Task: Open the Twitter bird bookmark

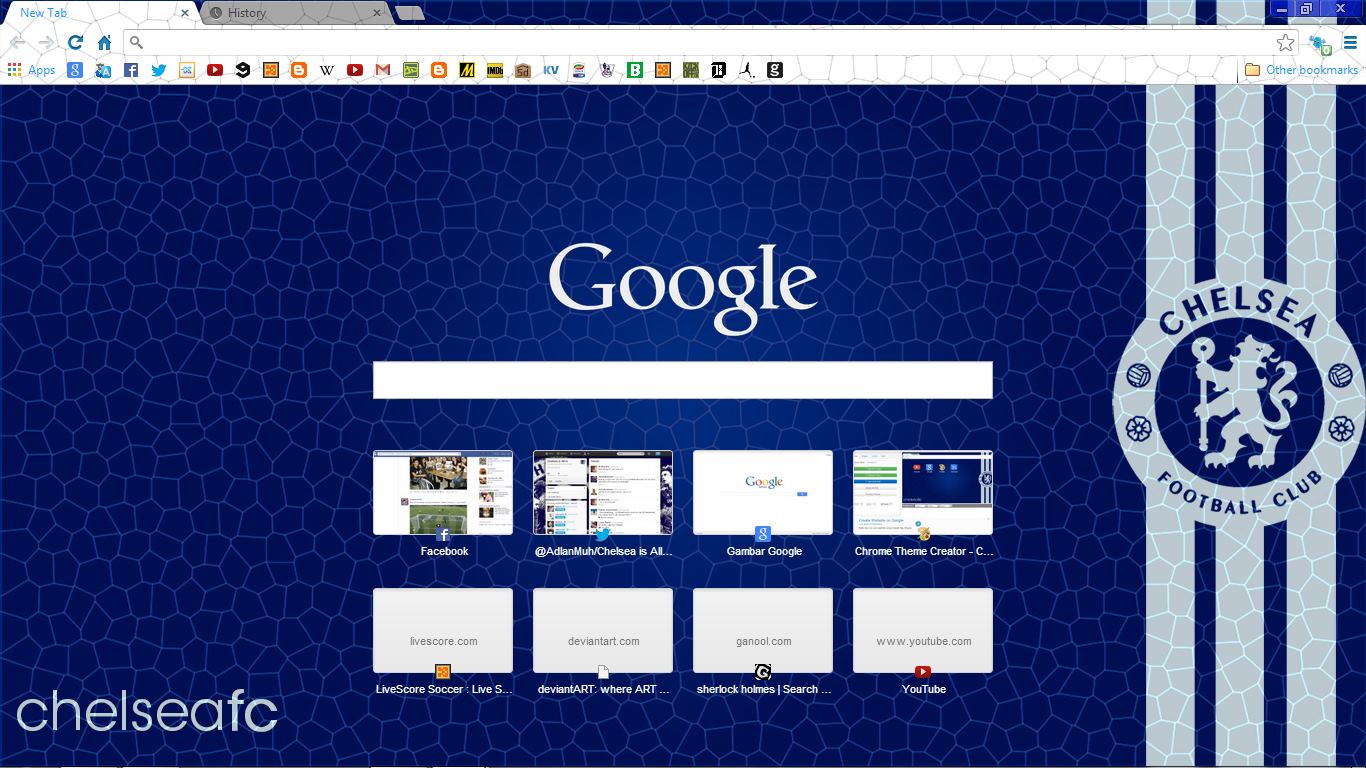Action: [159, 70]
